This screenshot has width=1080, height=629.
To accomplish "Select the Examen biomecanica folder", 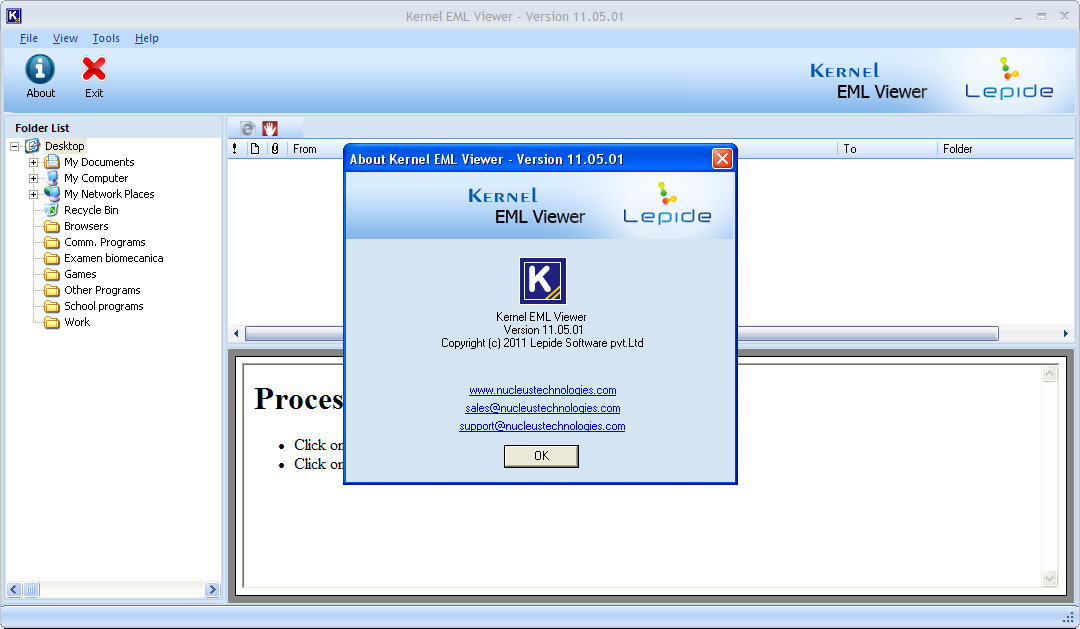I will (114, 258).
